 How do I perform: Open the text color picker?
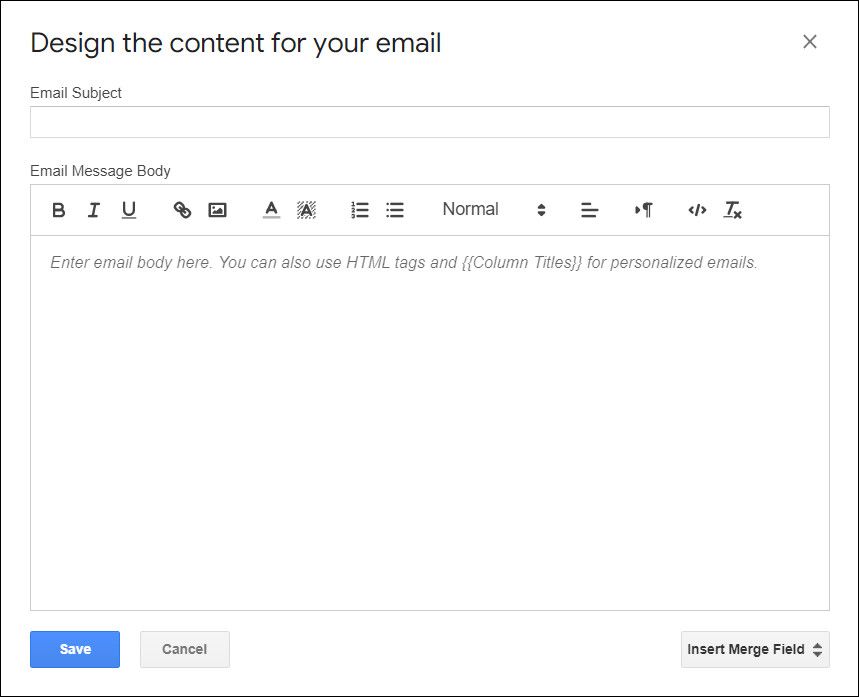(x=271, y=210)
